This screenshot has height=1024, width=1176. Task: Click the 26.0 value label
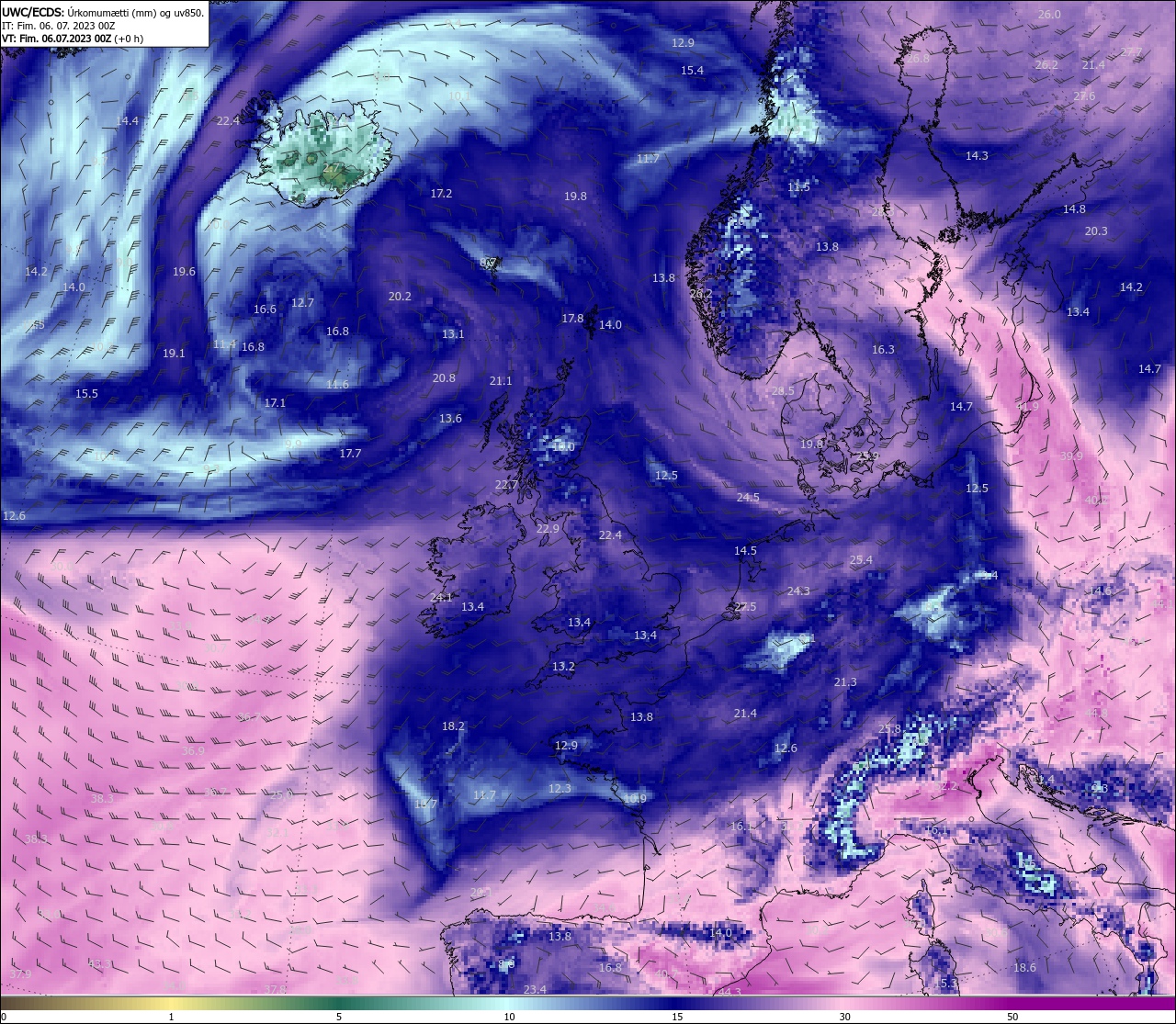[1049, 15]
